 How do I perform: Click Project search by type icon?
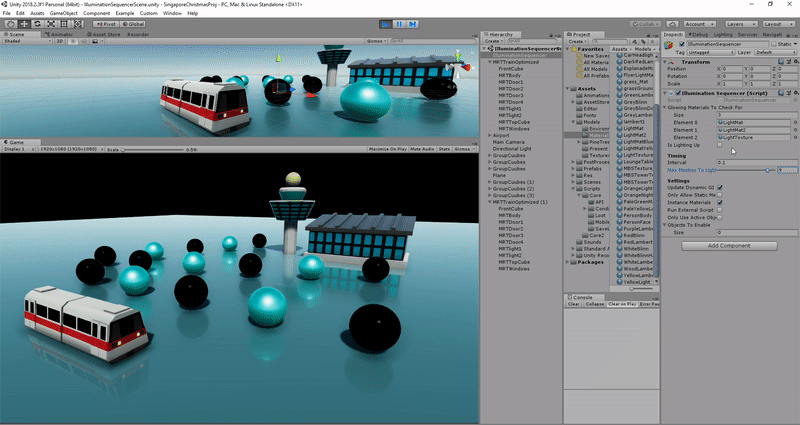click(635, 41)
